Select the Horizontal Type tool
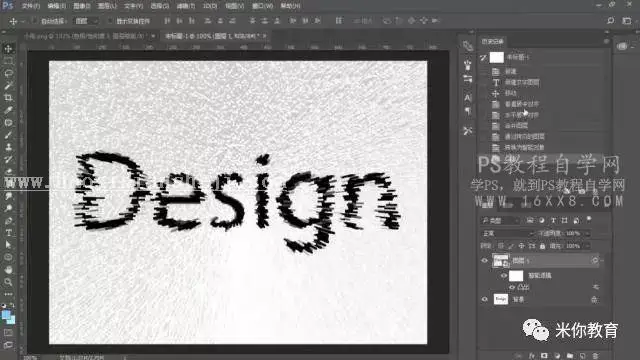Image resolution: width=640 pixels, height=360 pixels. [x=8, y=233]
